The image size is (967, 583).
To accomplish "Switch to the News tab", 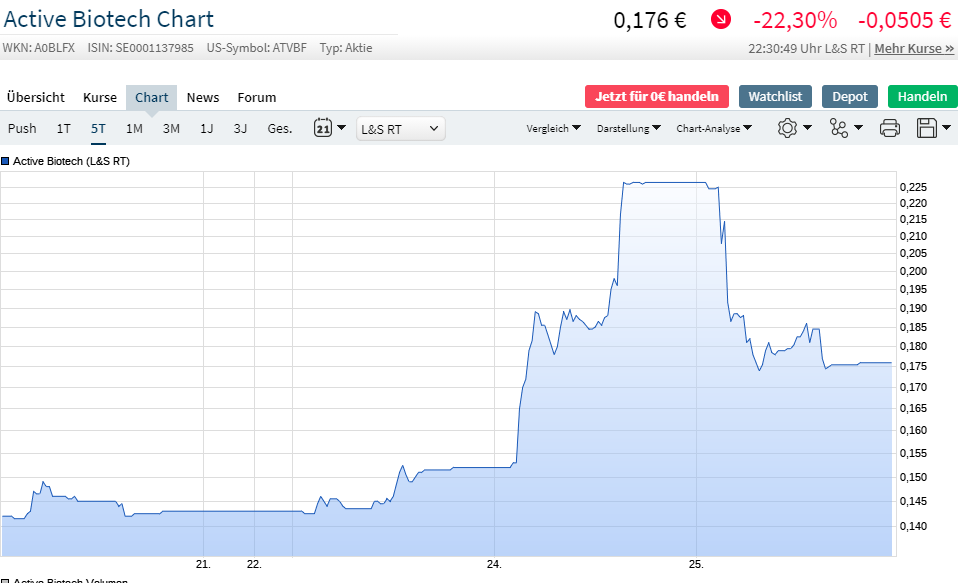I will [x=203, y=97].
